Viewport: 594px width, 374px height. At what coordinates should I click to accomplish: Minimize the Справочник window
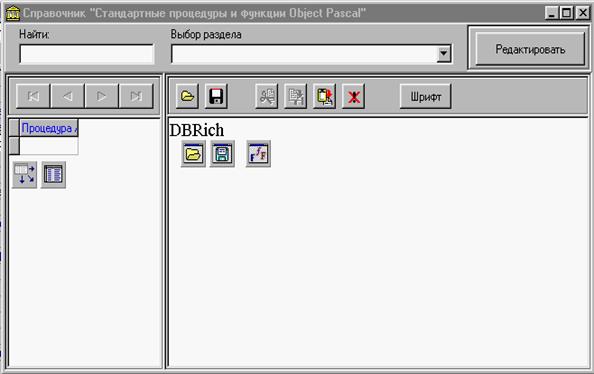[x=552, y=13]
